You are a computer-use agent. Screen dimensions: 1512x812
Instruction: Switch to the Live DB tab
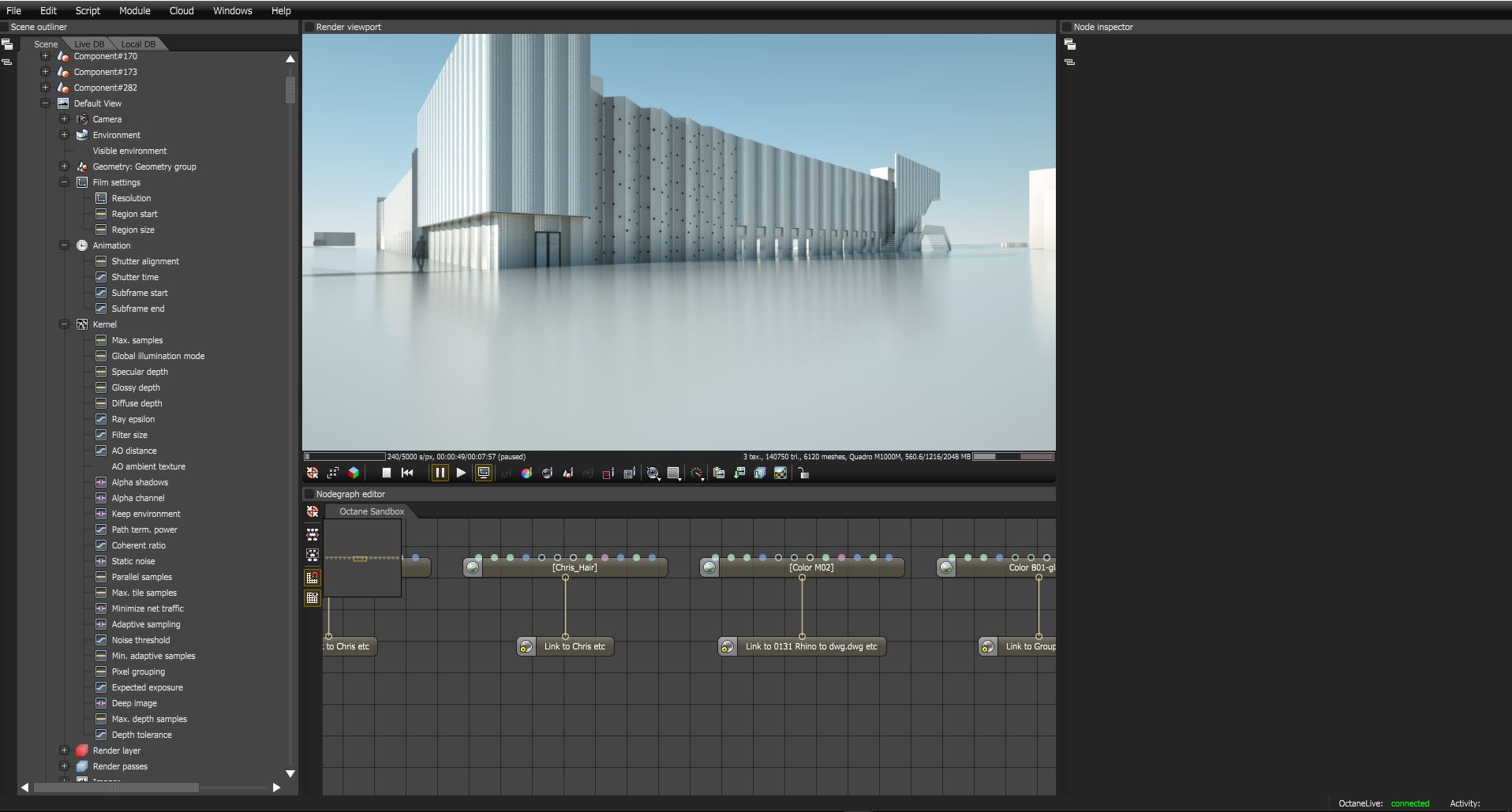point(89,44)
